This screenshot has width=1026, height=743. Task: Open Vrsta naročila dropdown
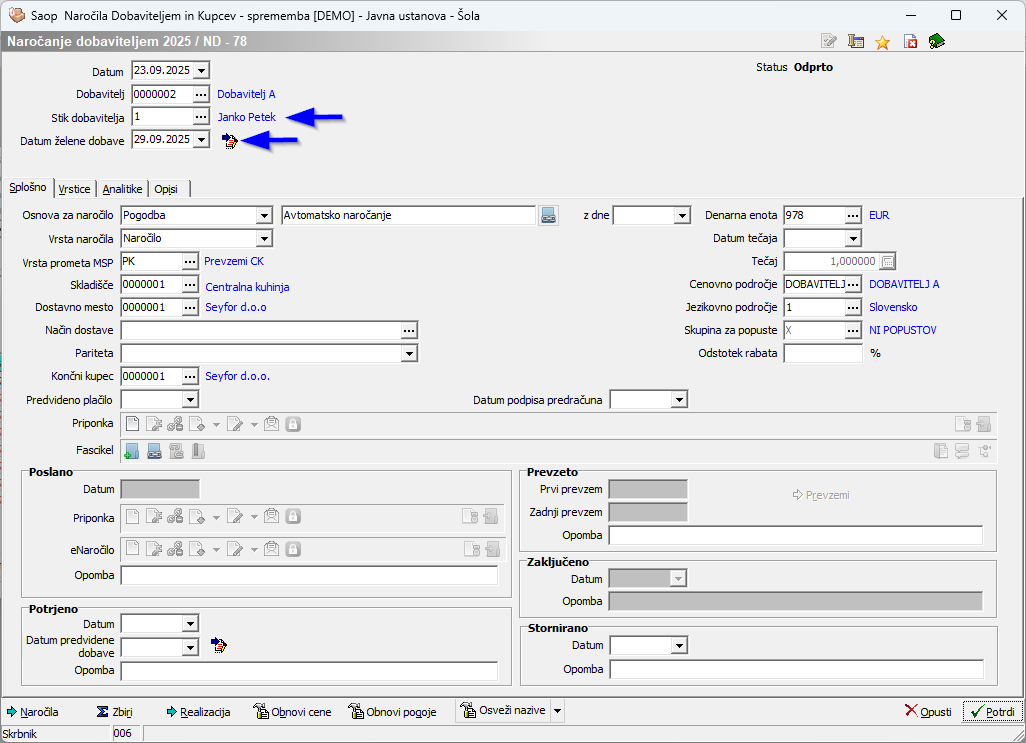pos(264,239)
